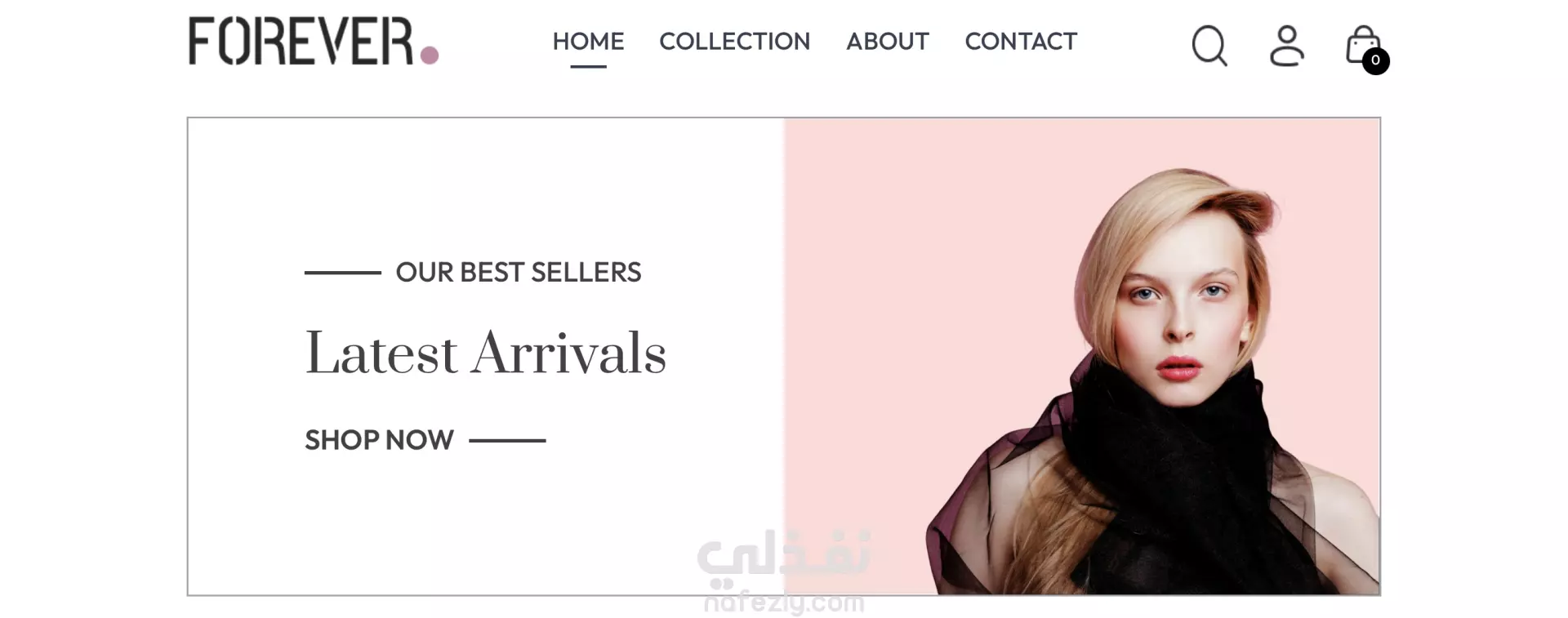Viewport: 1568px width, 618px height.
Task: Click the FOREVER logo wordmark
Action: [x=301, y=41]
